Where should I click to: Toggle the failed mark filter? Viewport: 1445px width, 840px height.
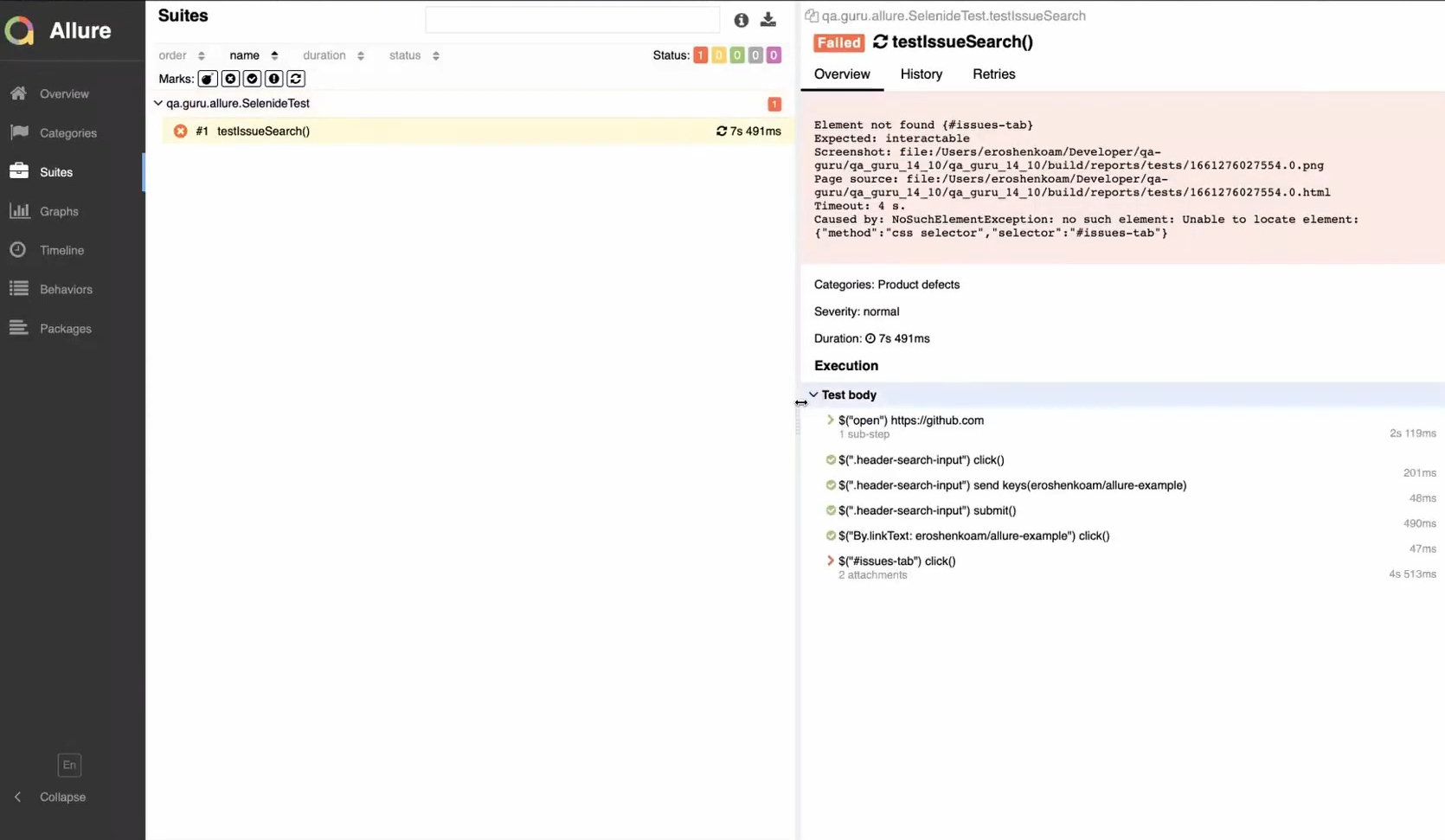tap(230, 79)
